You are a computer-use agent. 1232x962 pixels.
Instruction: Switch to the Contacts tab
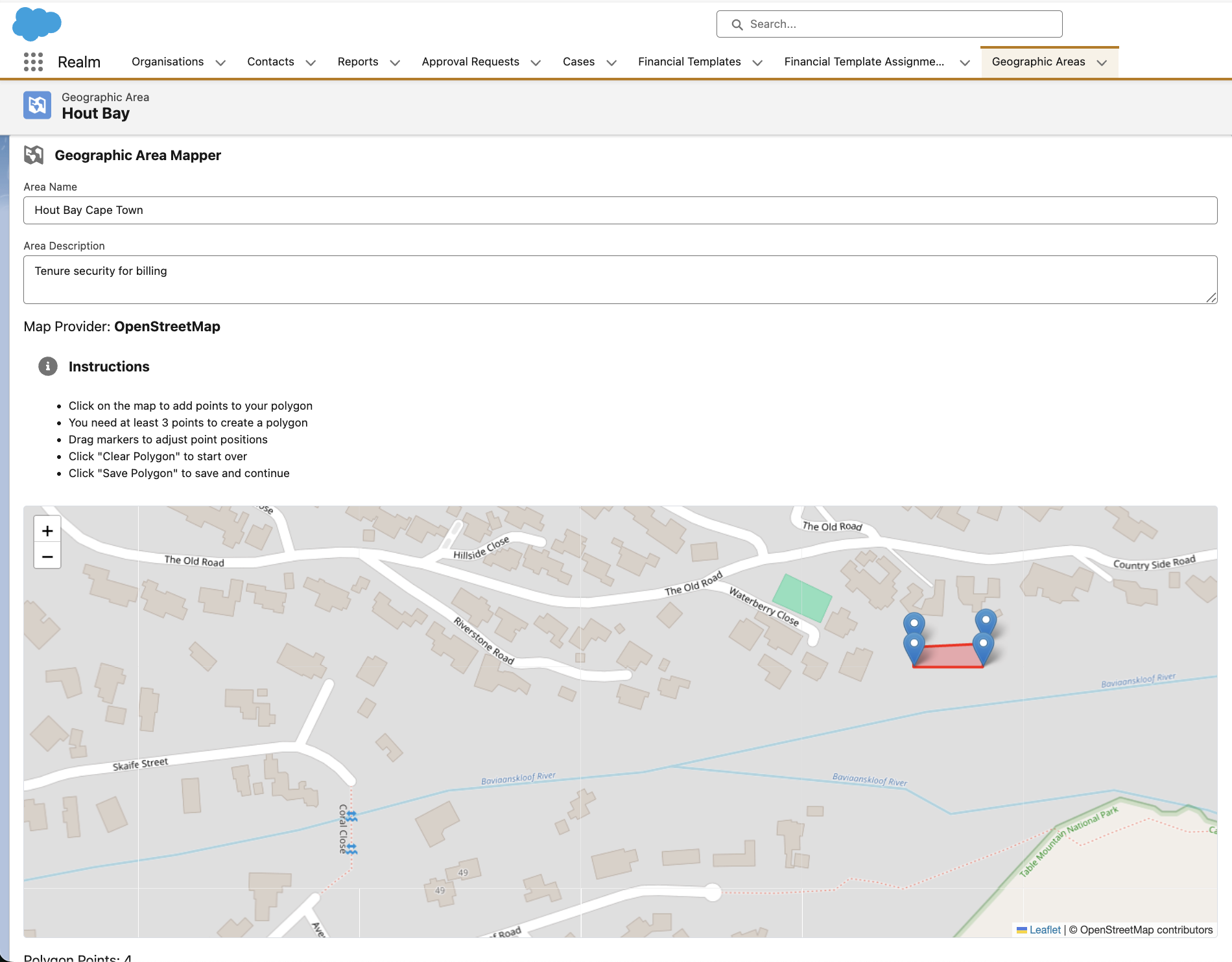pos(270,62)
